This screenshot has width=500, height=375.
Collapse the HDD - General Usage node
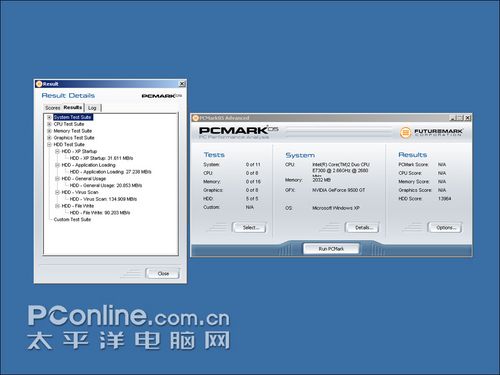pyautogui.click(x=57, y=179)
